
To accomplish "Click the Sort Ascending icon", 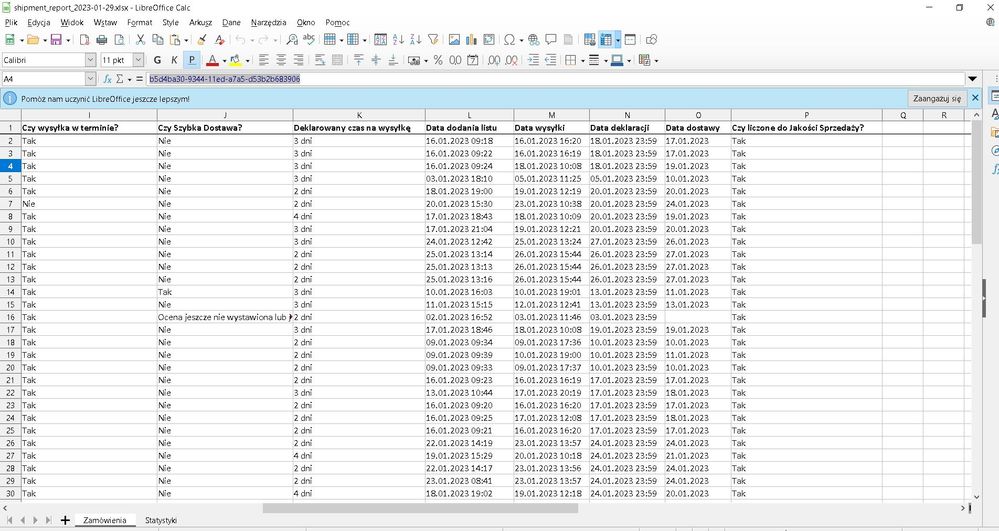I will [398, 40].
